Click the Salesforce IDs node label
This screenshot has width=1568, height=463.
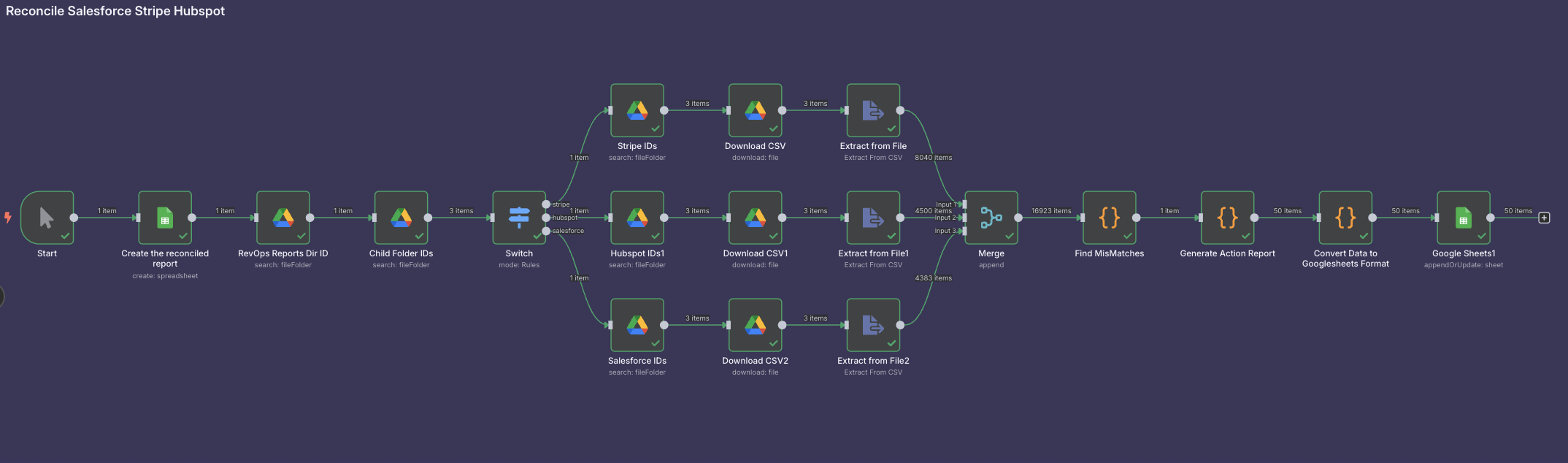637,361
